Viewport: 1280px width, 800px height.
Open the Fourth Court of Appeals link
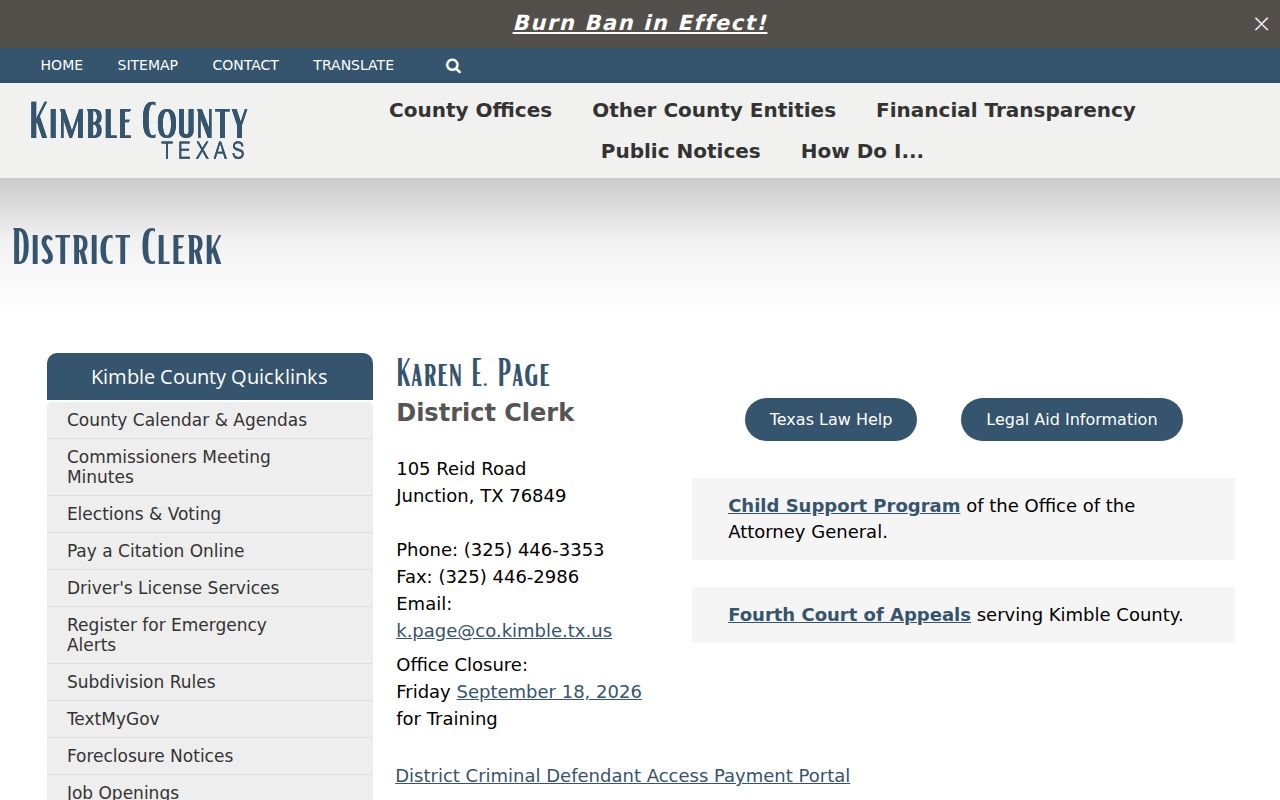(x=849, y=614)
